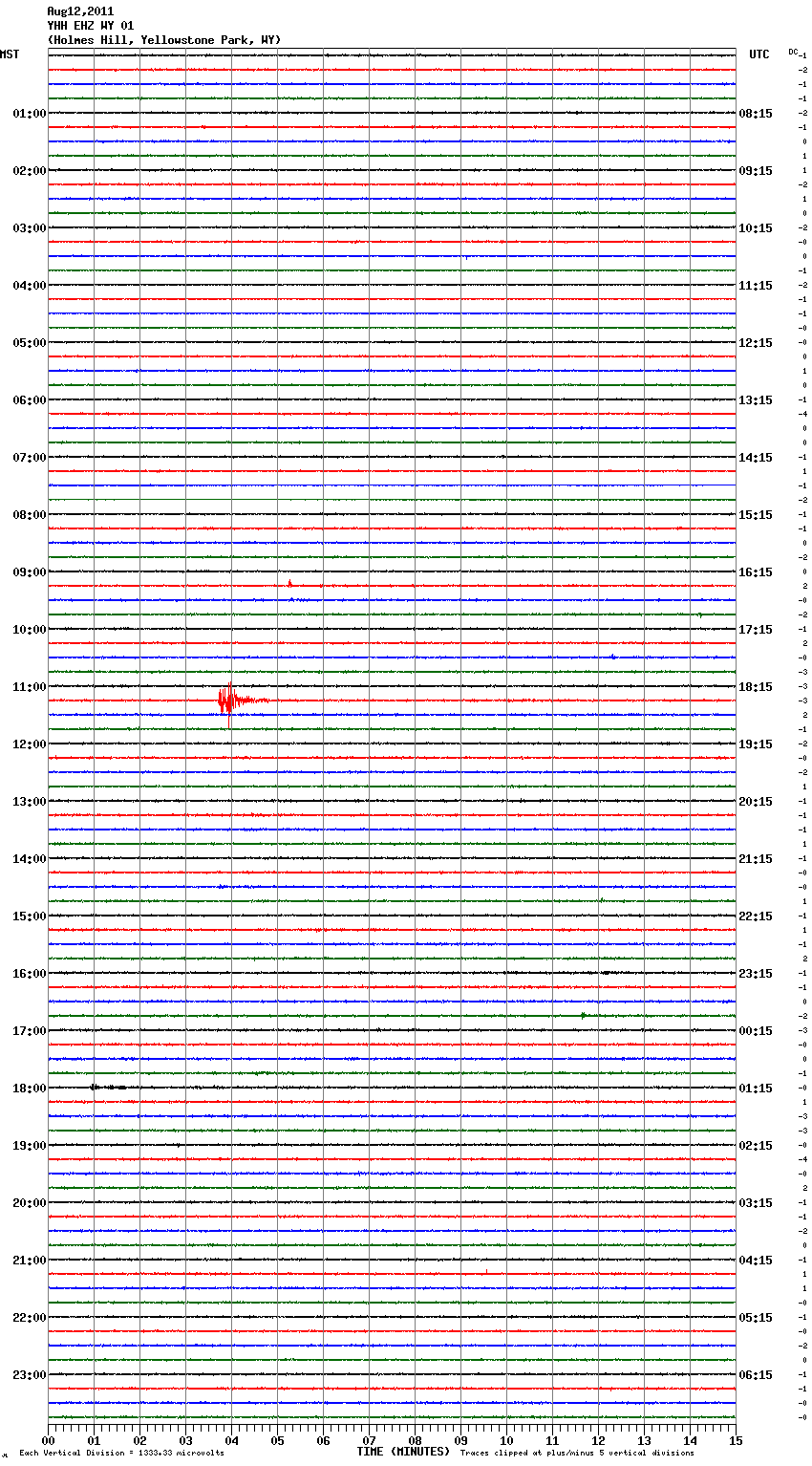Click the "18:15" UTC time label
Image resolution: width=812 pixels, height=1466 pixels.
tap(756, 687)
